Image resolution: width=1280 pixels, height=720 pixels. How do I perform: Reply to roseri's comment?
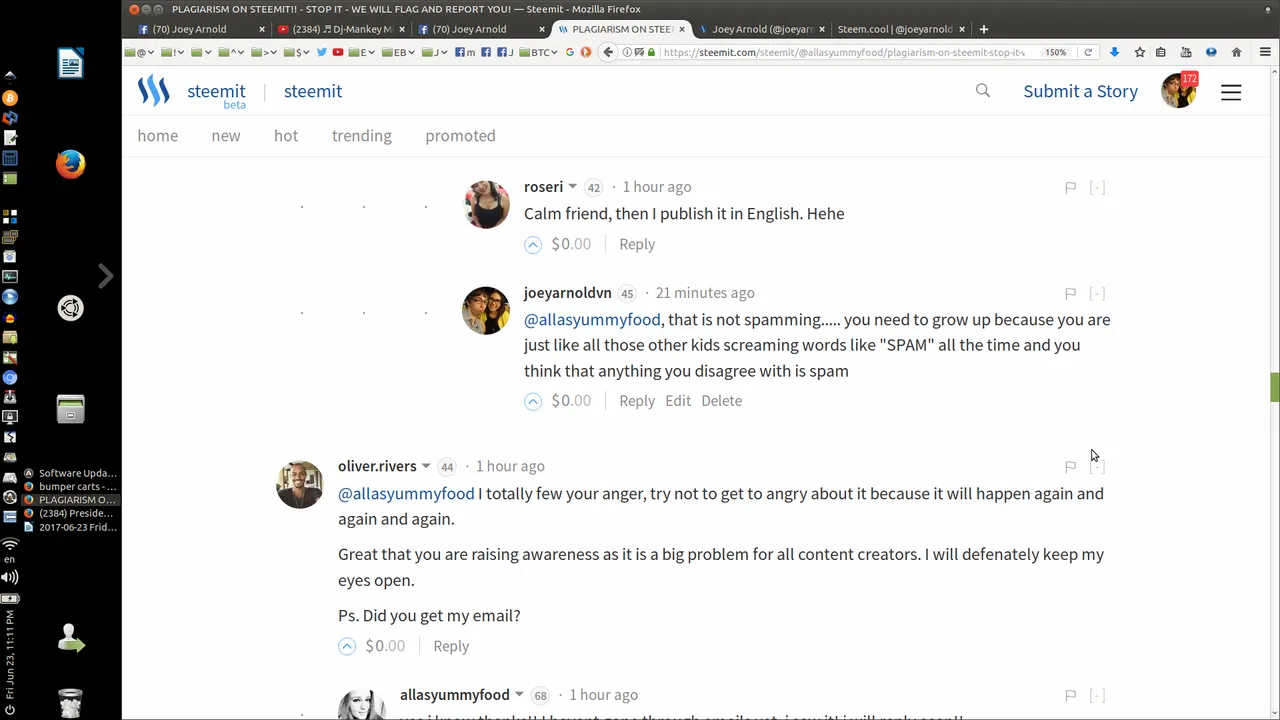click(x=637, y=244)
